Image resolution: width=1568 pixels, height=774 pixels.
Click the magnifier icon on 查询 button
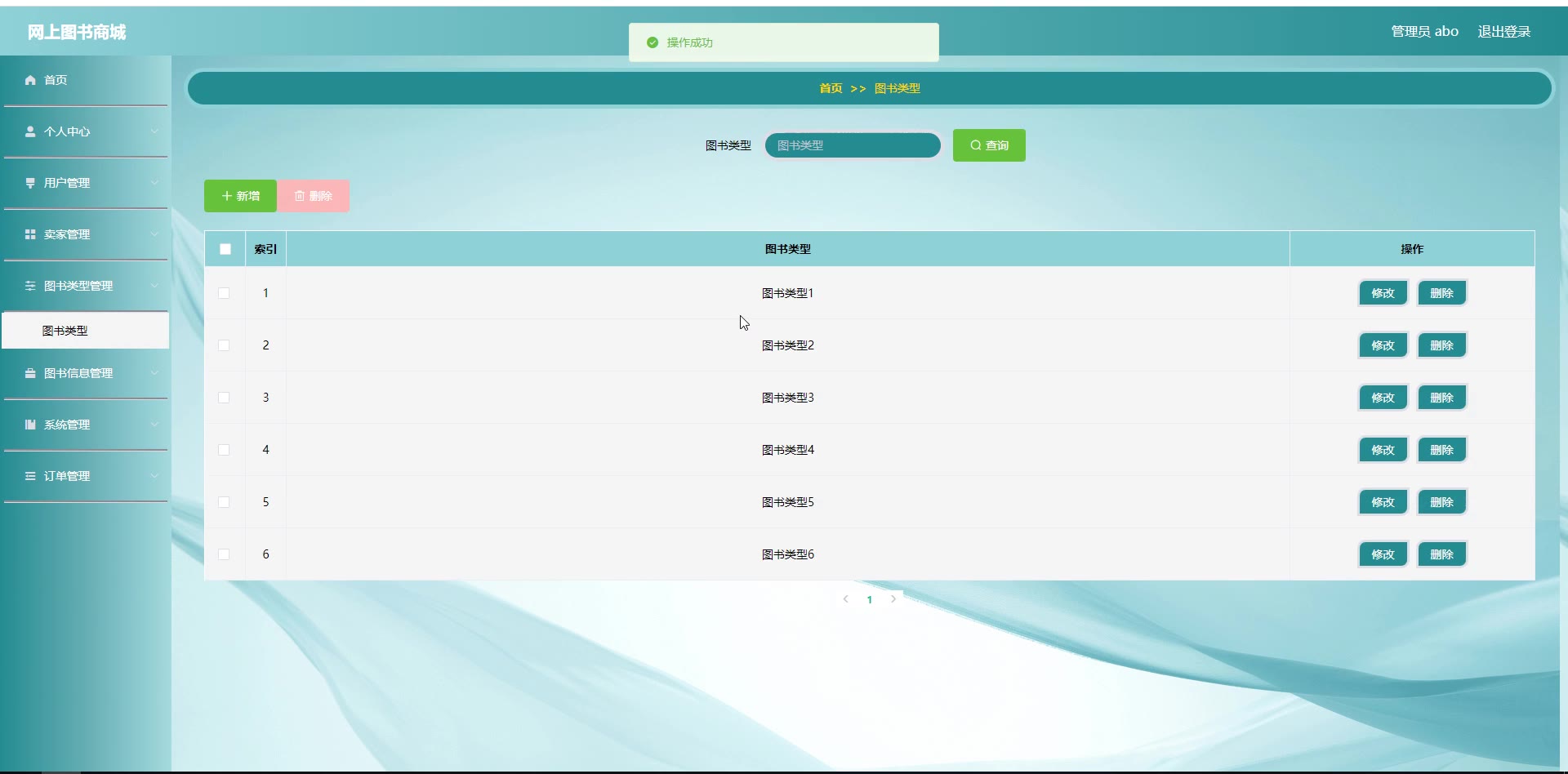(x=975, y=145)
